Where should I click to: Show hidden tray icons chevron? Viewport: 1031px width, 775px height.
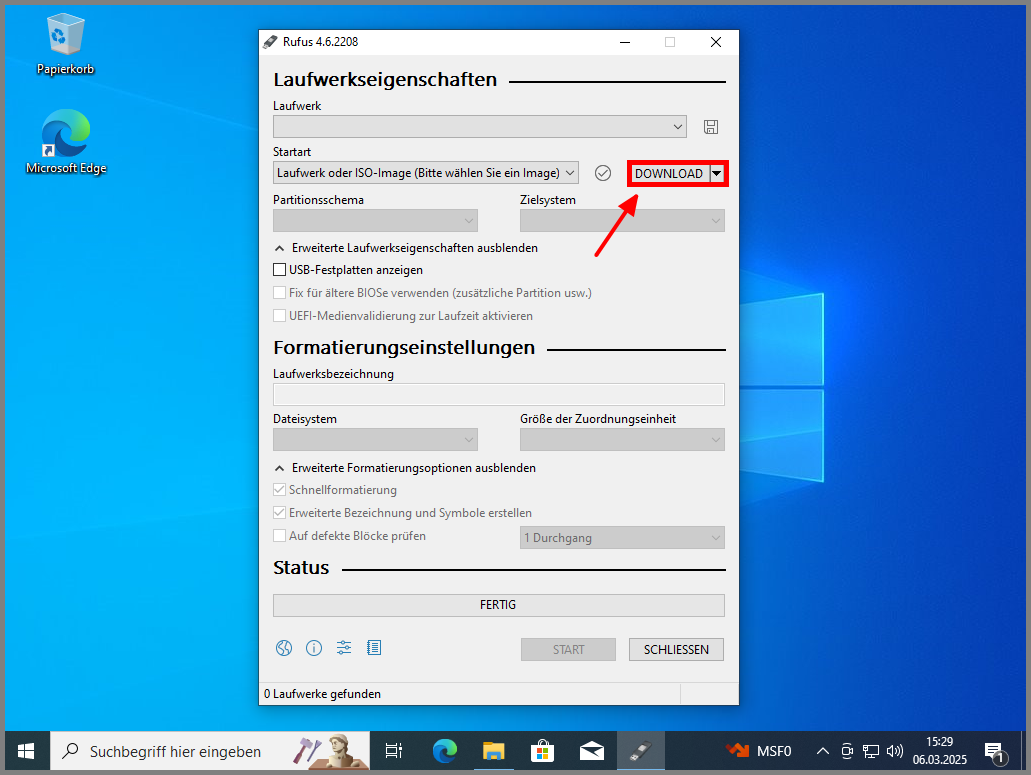coord(823,751)
